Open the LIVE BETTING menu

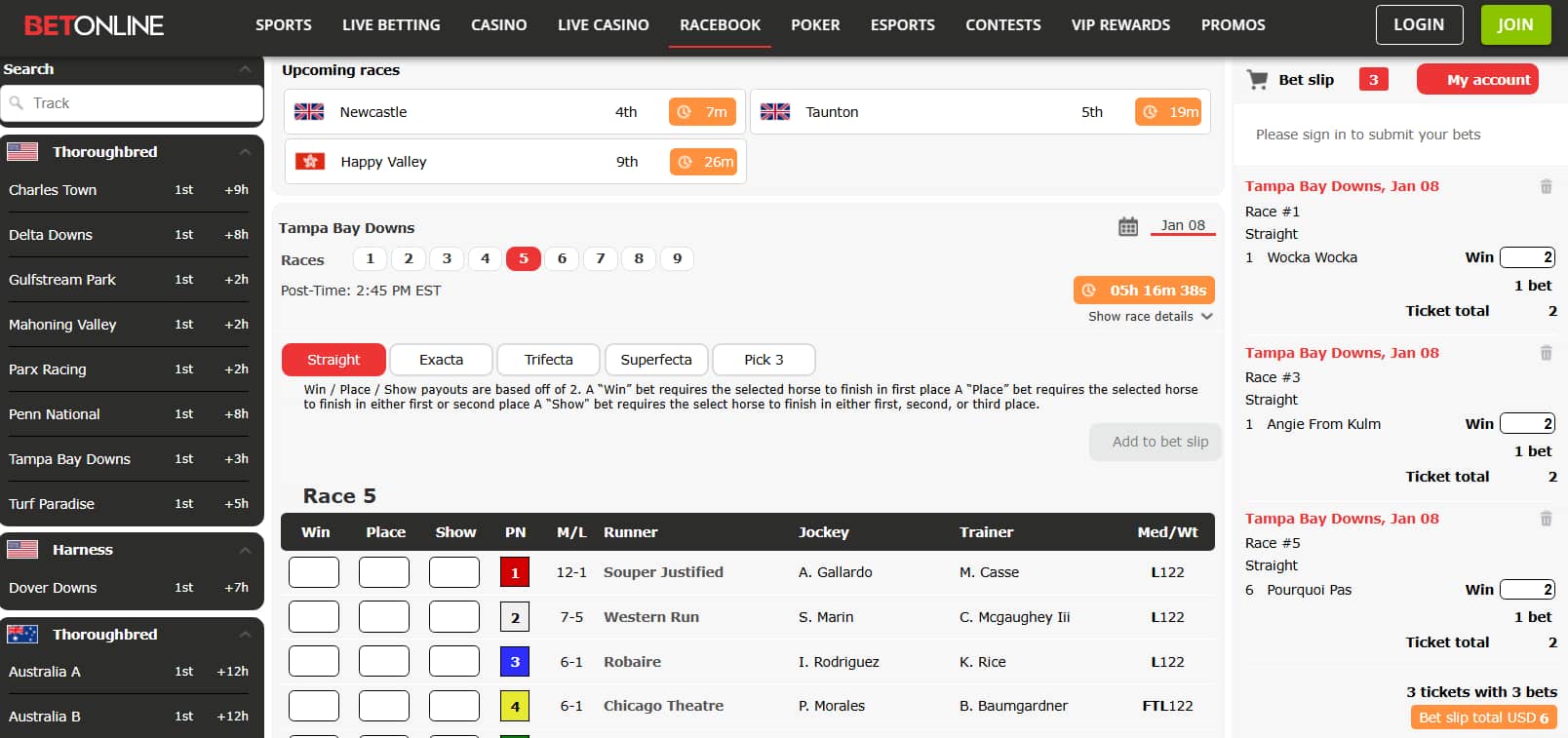[x=391, y=25]
